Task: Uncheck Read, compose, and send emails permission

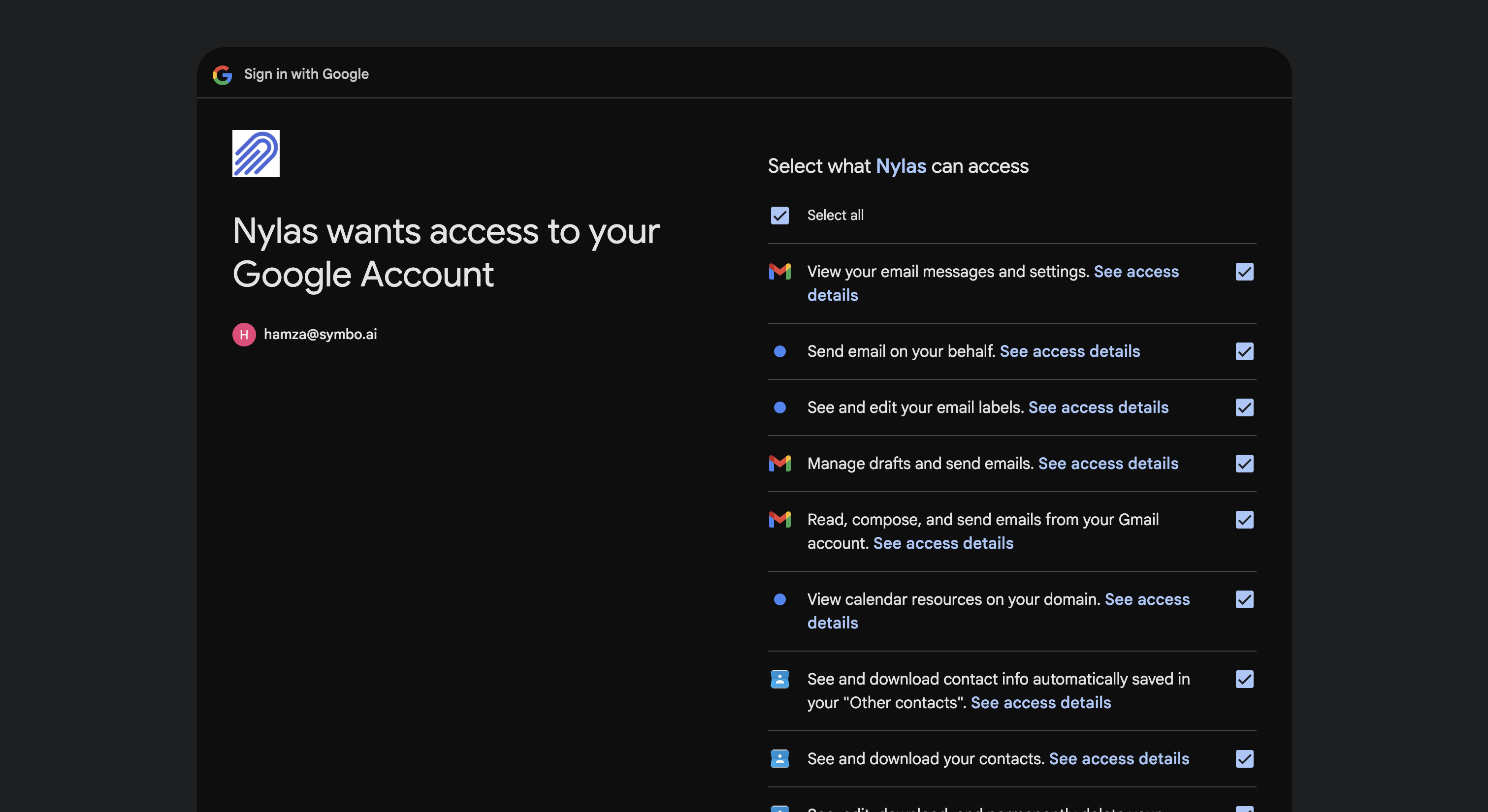Action: (x=1245, y=520)
